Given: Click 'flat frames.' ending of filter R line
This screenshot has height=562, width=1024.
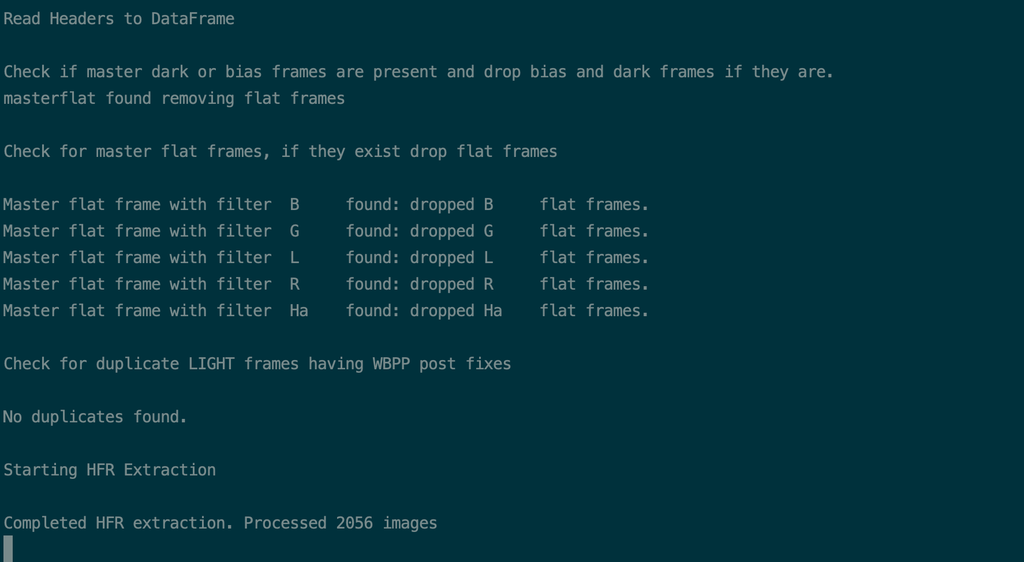Looking at the screenshot, I should click(x=594, y=285).
